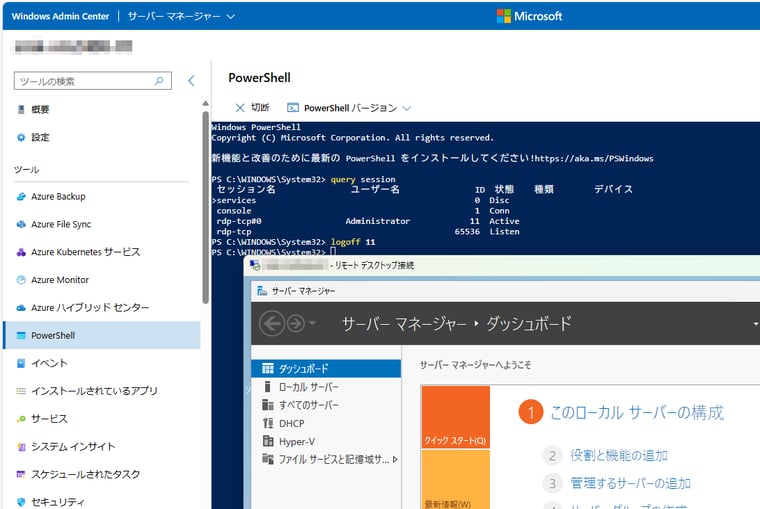Click このローカル サーバーの構成 link
The image size is (760, 509).
636,413
